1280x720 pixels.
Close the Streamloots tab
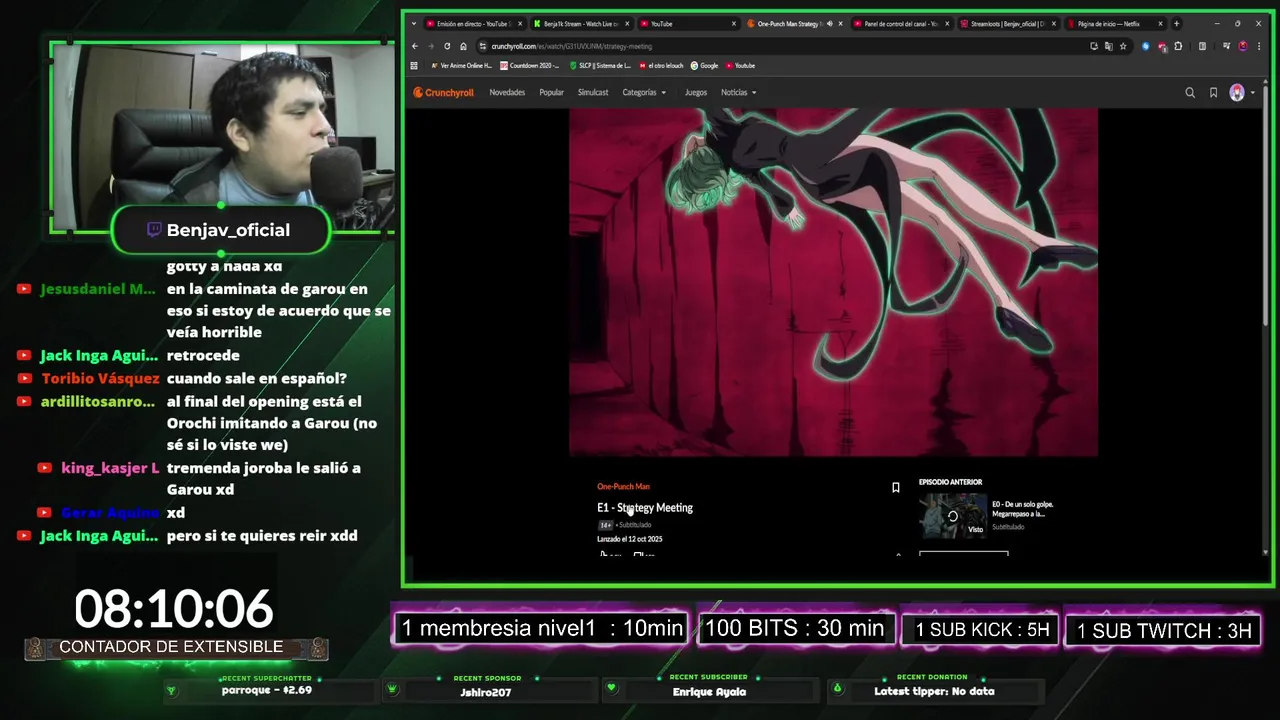[x=1054, y=24]
